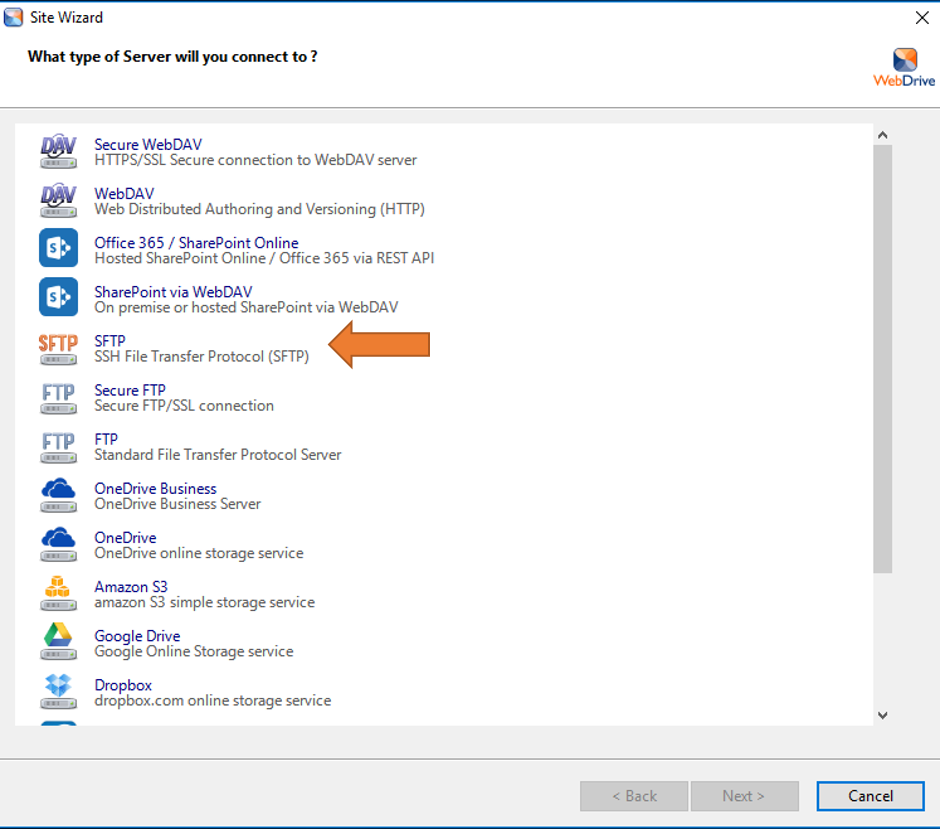Close the Site Wizard window
This screenshot has height=829, width=940.
921,17
